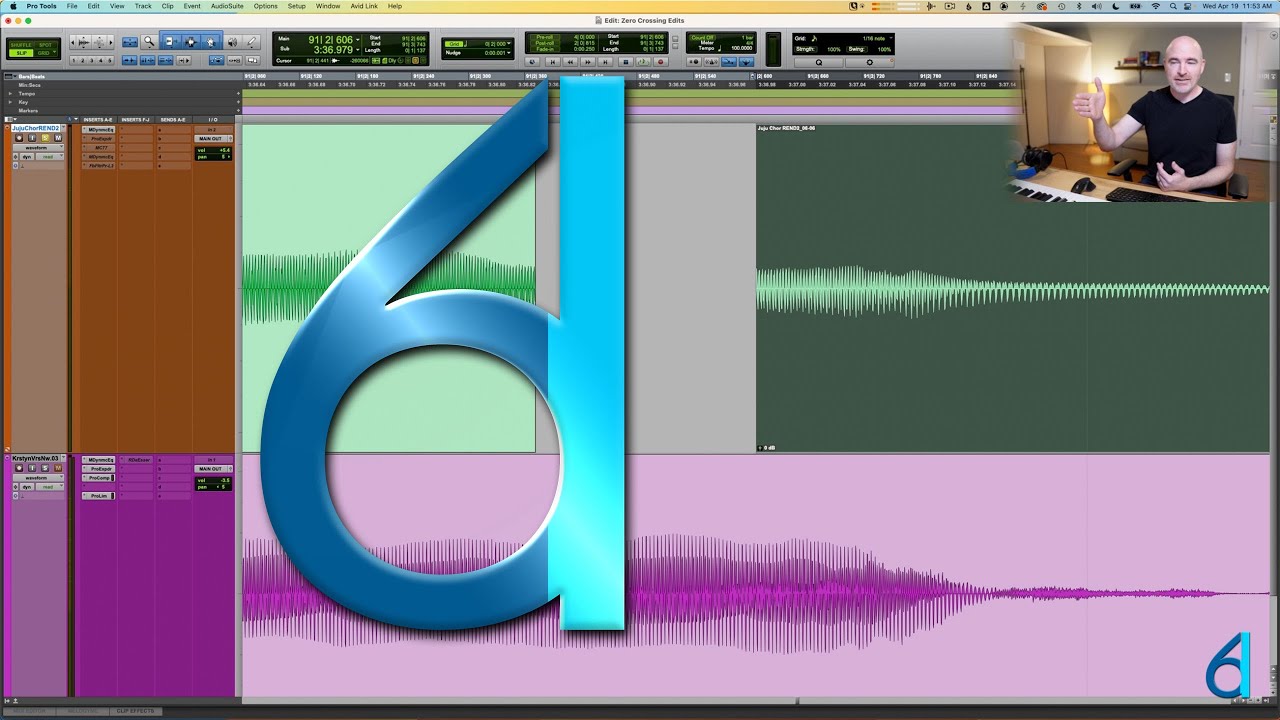Viewport: 1280px width, 720px height.
Task: Open the ProComp insert plug-in
Action: [x=100, y=478]
